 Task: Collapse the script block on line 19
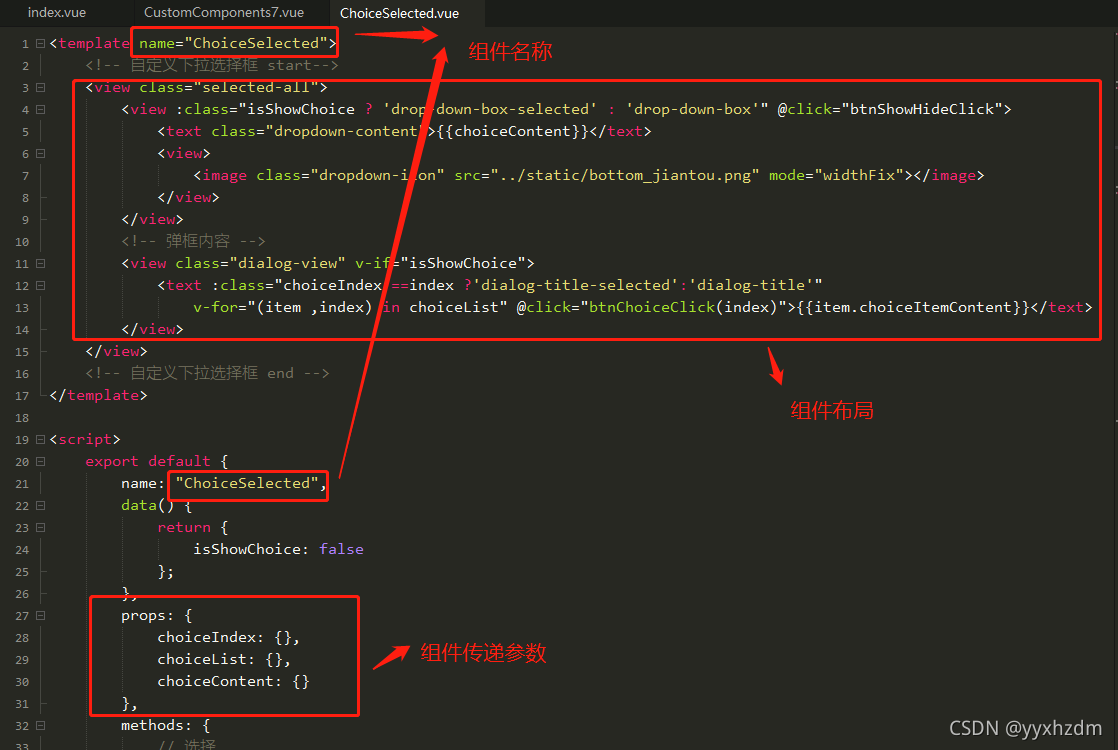(x=41, y=440)
